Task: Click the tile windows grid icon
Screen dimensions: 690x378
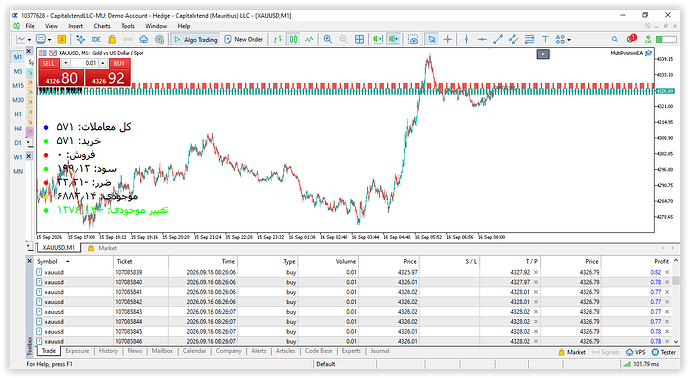Action: pos(360,39)
